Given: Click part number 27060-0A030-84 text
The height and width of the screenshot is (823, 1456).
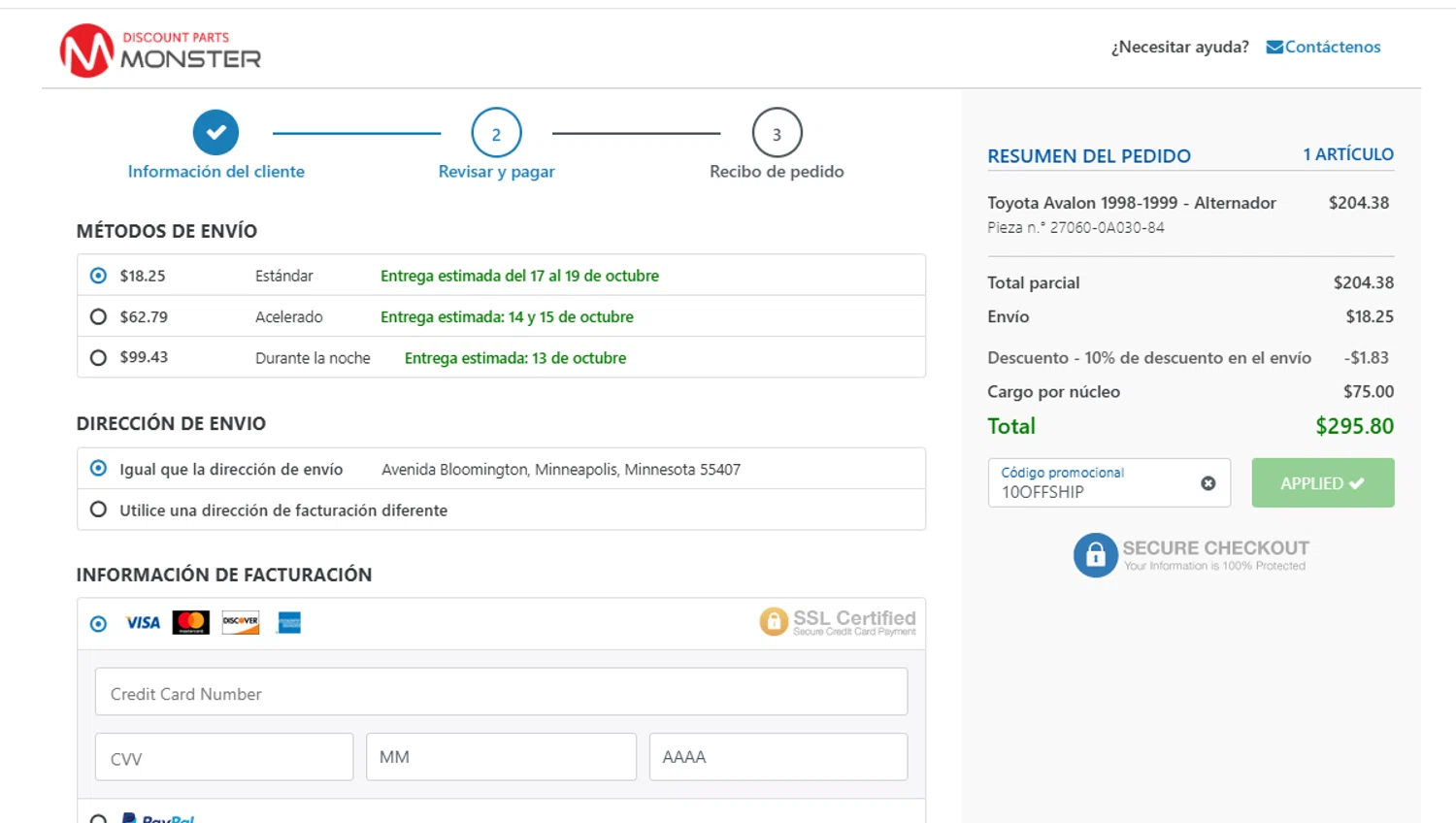Looking at the screenshot, I should (x=1075, y=228).
